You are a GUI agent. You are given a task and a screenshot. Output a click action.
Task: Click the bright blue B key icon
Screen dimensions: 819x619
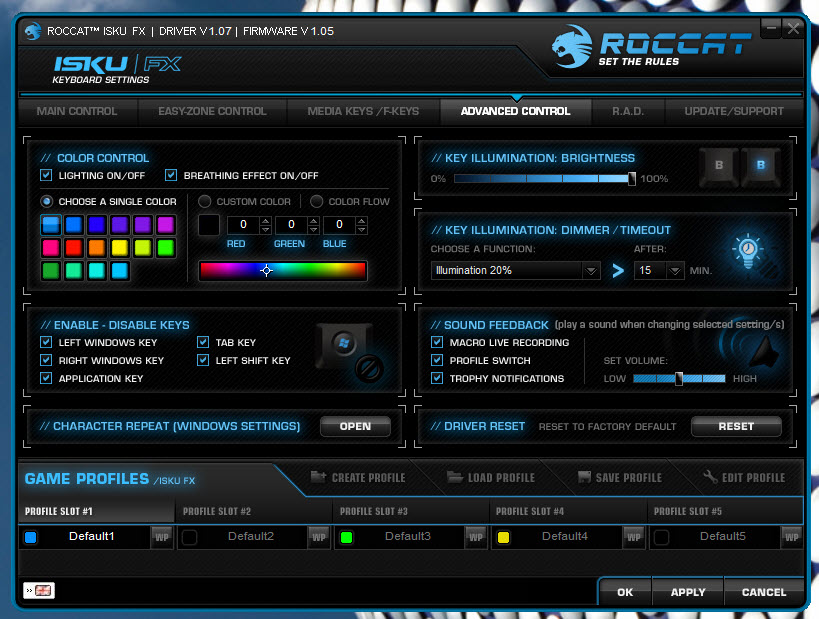tap(760, 166)
